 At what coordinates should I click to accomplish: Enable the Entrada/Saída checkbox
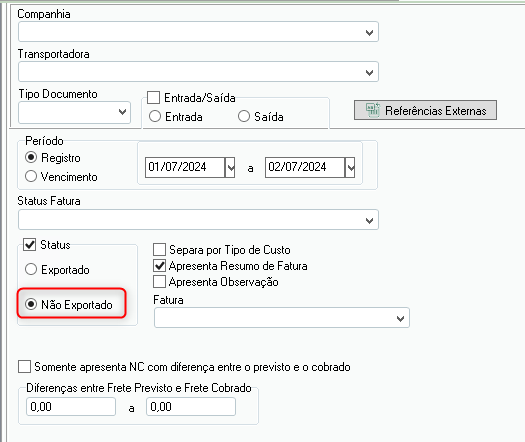point(154,98)
